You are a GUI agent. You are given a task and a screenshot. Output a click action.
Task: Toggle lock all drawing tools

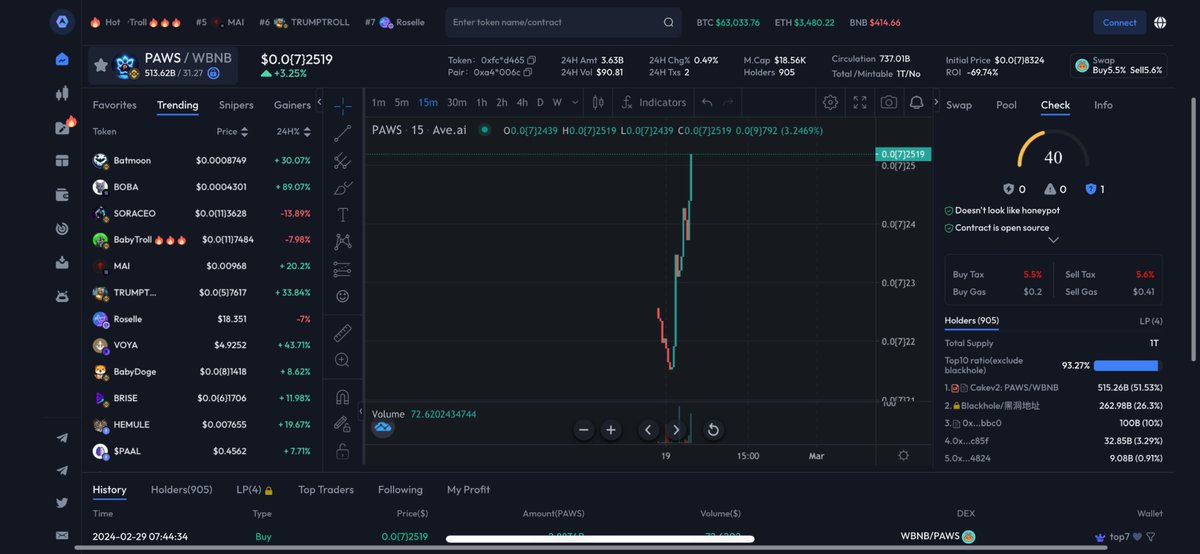click(x=342, y=451)
